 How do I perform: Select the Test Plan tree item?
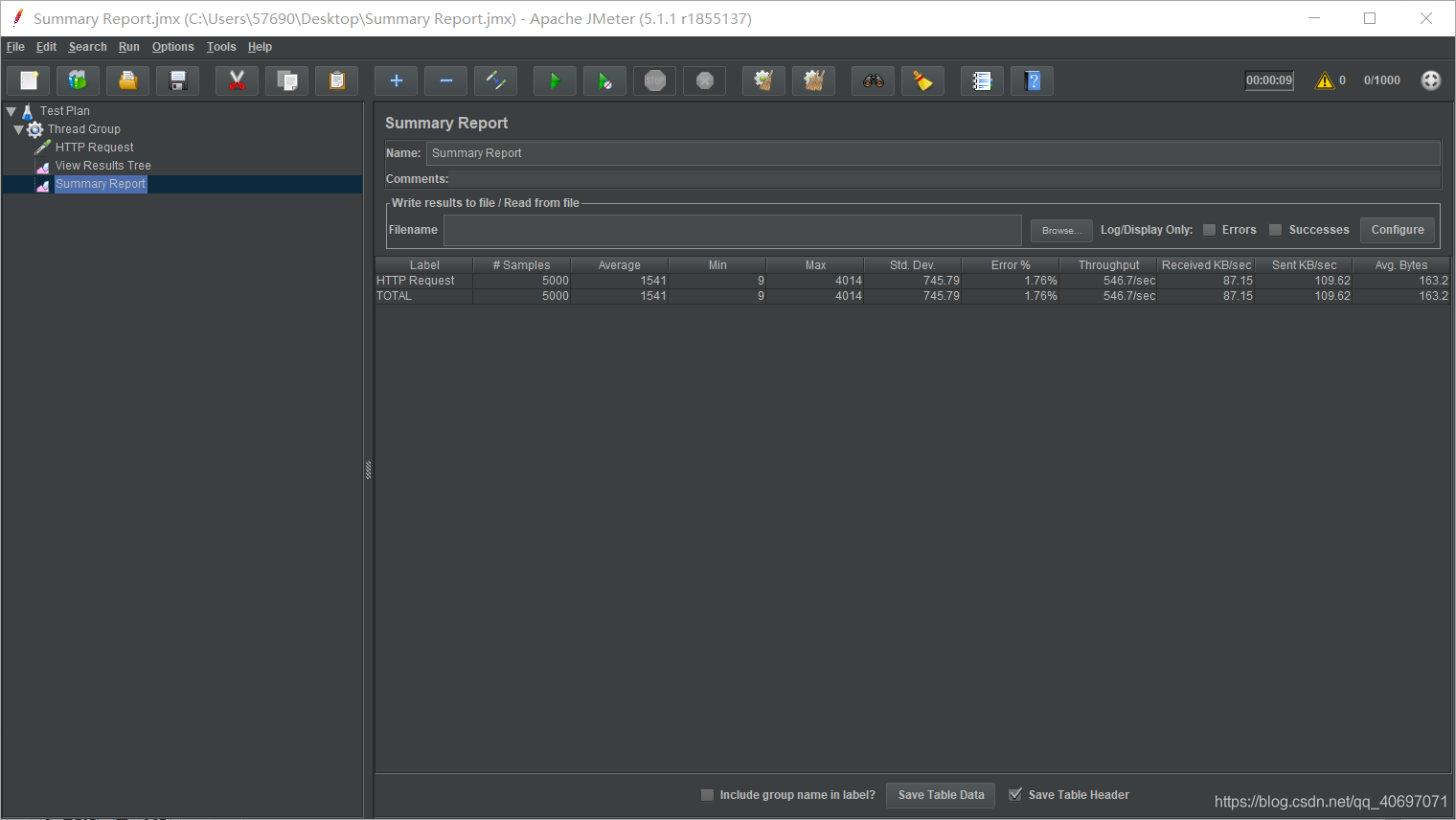pos(64,111)
